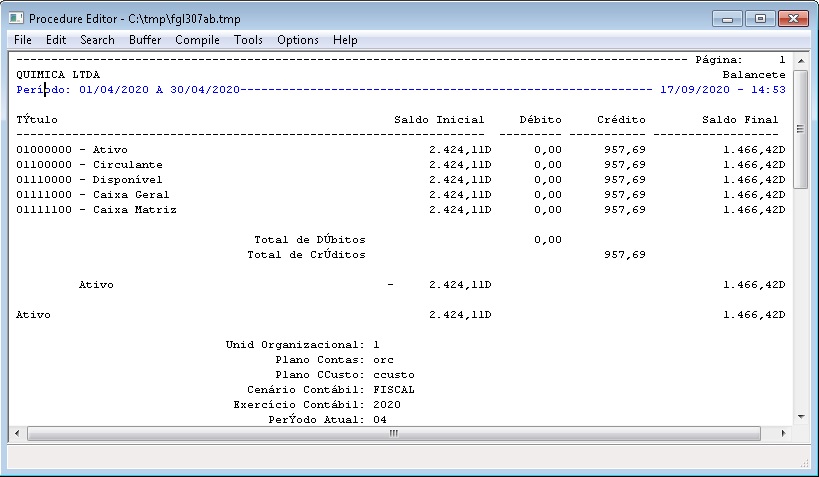Screen dimensions: 819x477
Task: Click the '01111100 - Caixa Matriz' row
Action: (401, 210)
